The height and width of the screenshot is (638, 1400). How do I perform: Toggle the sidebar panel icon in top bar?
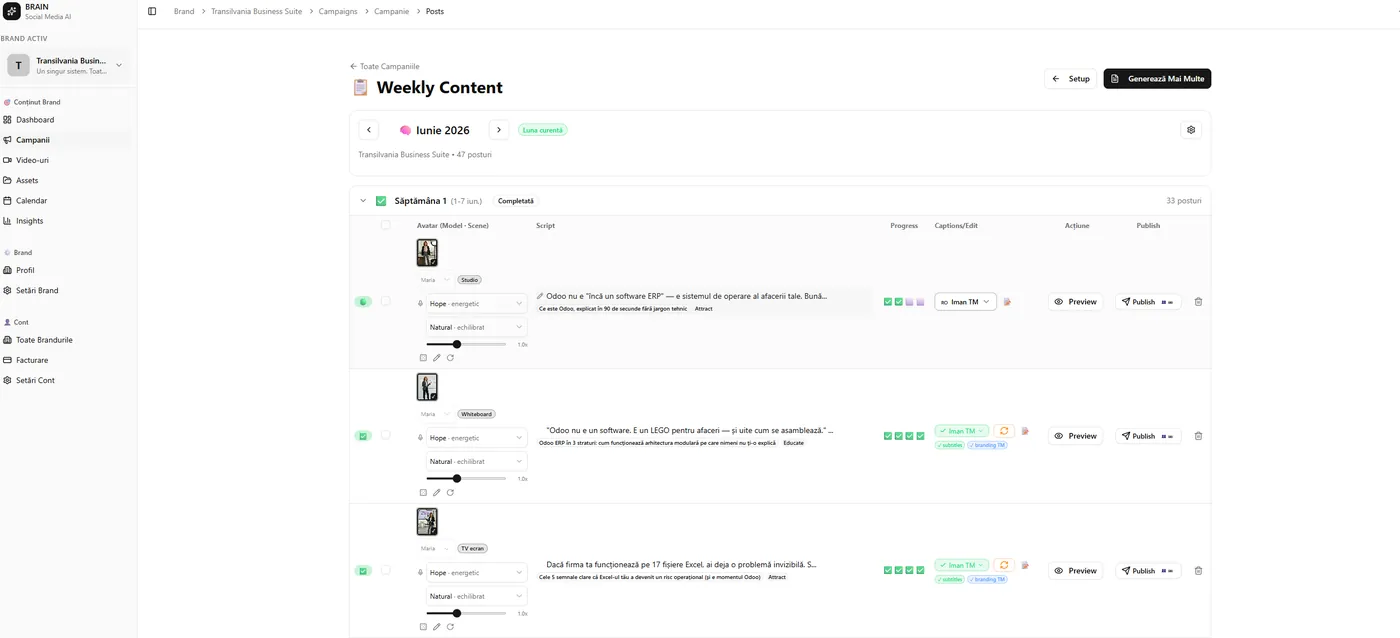152,11
